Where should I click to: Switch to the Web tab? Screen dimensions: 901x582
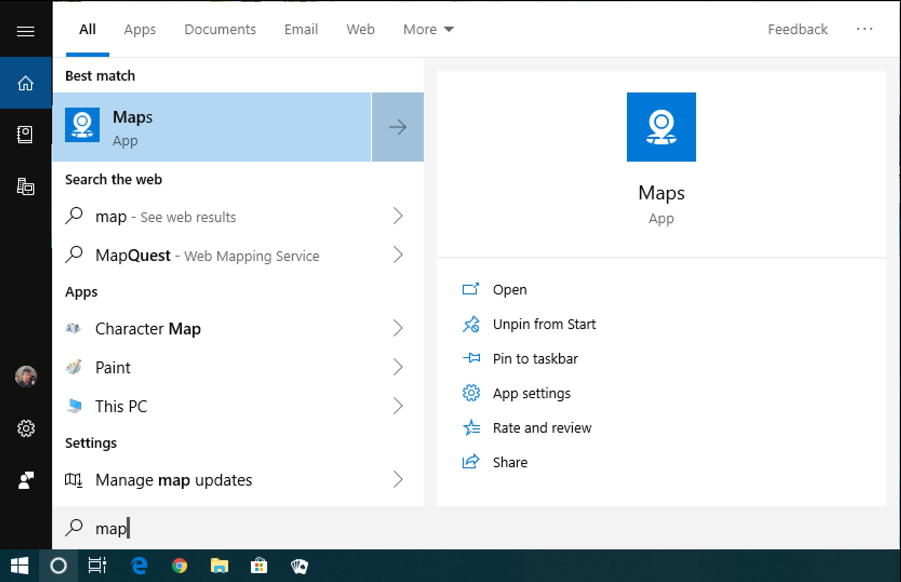point(360,29)
